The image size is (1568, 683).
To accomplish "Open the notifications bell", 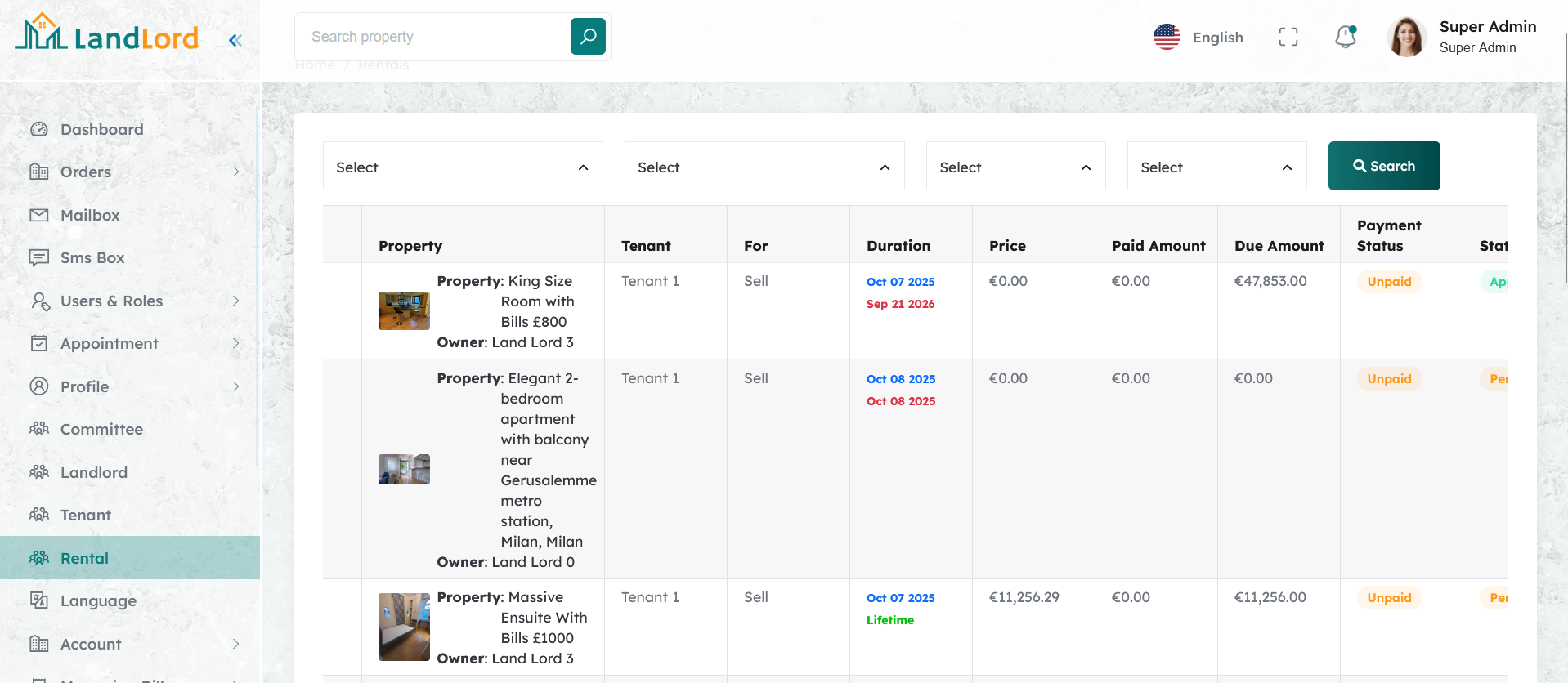I will [1345, 37].
